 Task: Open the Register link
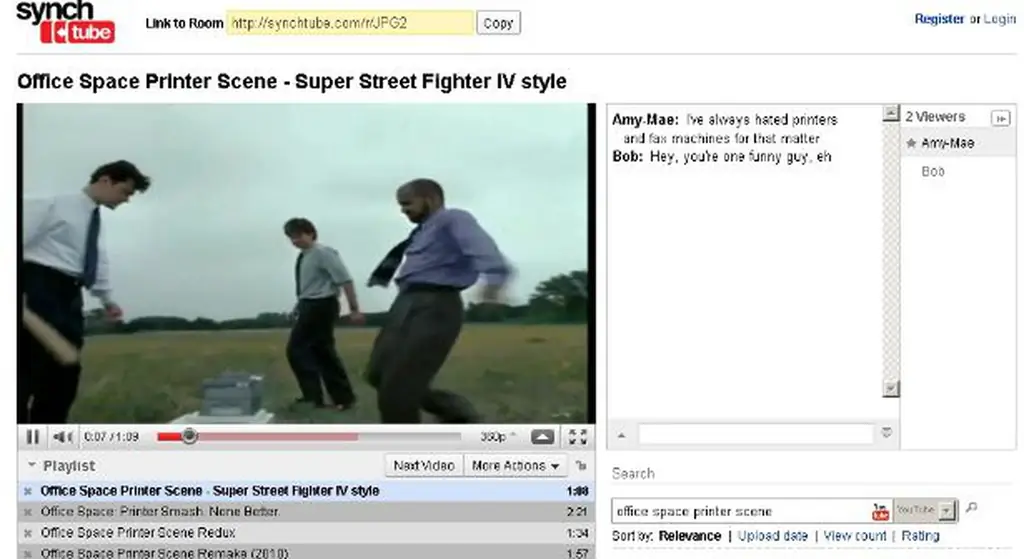[x=939, y=19]
